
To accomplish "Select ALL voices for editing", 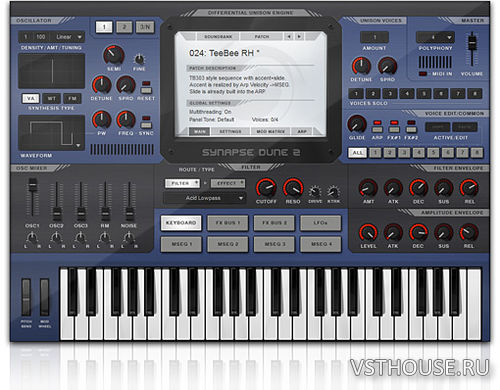I will pos(357,153).
